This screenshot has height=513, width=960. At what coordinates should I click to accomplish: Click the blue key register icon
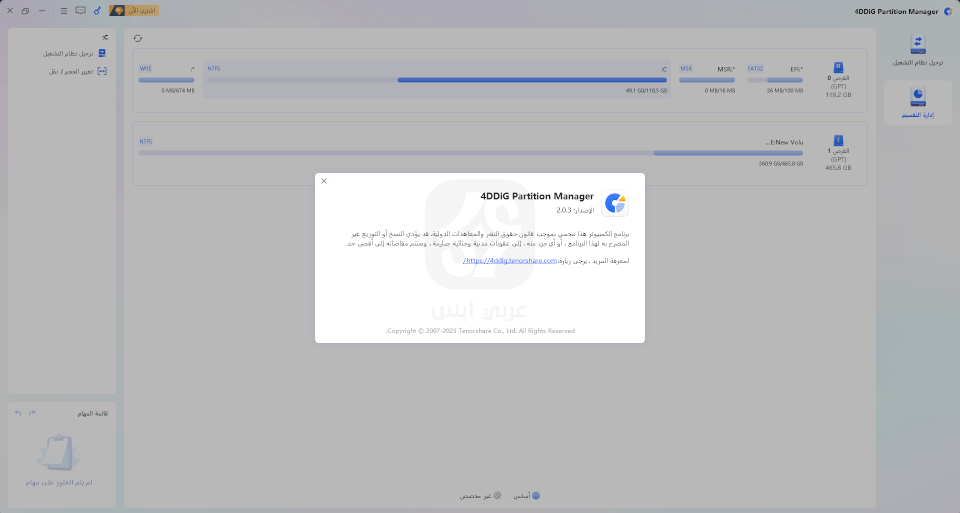click(x=97, y=10)
